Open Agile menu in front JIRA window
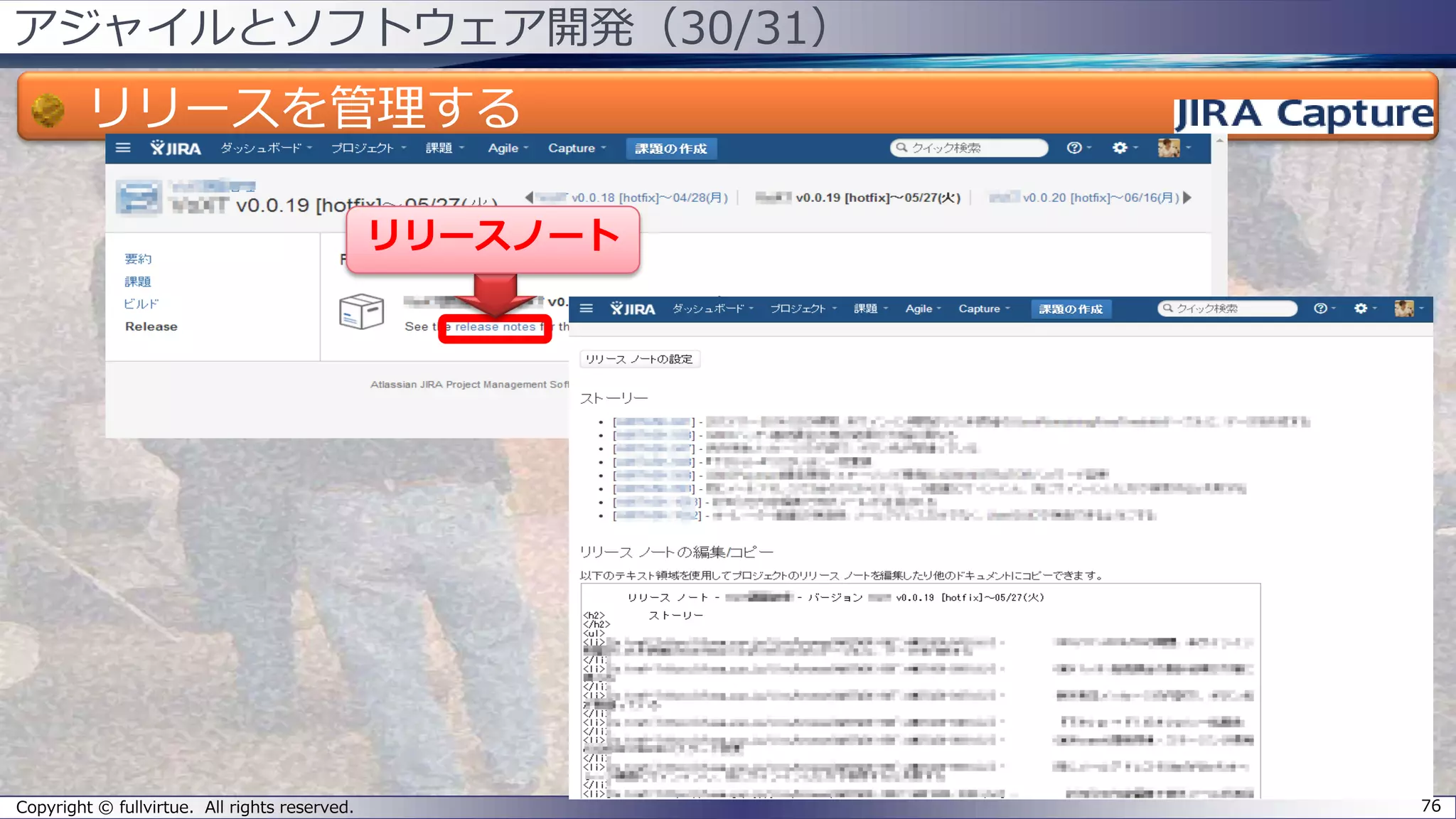This screenshot has height=819, width=1456. point(923,309)
